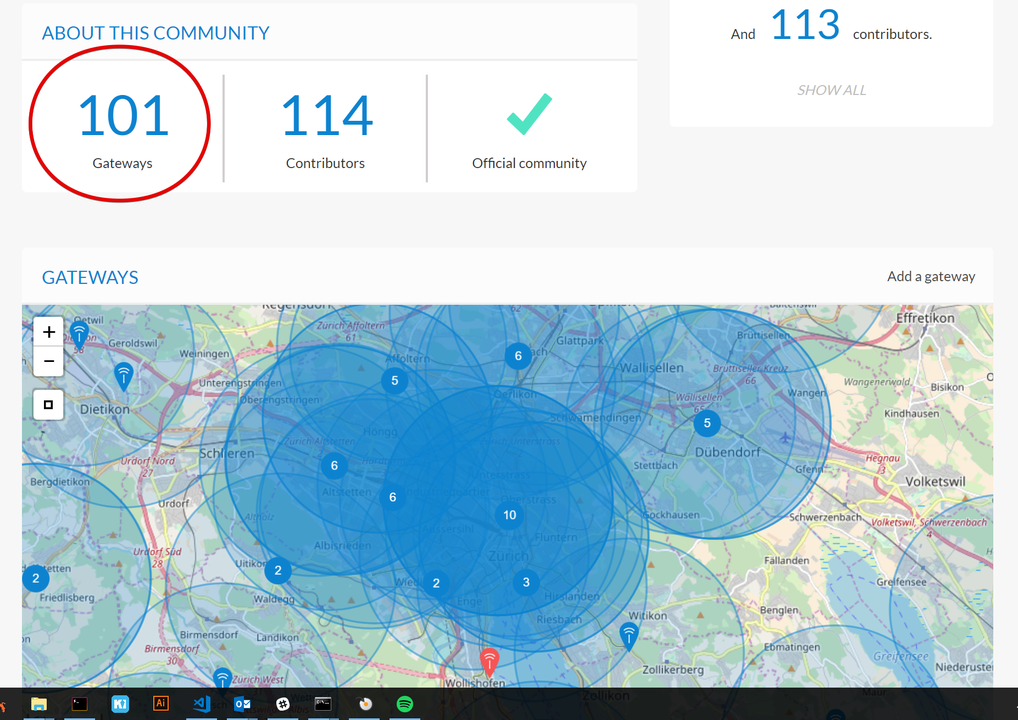Open Outlook from the taskbar
Screen dimensions: 1018x720
[242, 704]
